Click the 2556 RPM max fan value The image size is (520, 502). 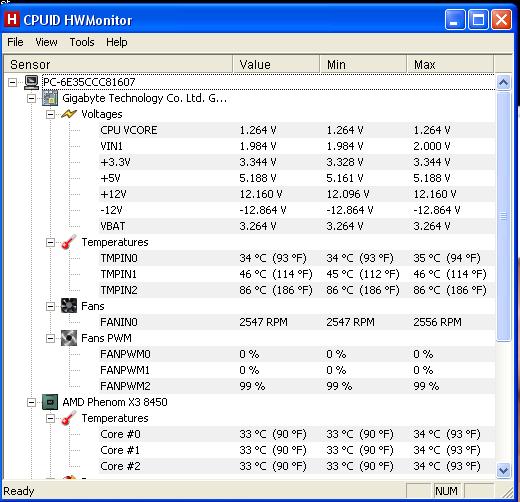pyautogui.click(x=437, y=322)
